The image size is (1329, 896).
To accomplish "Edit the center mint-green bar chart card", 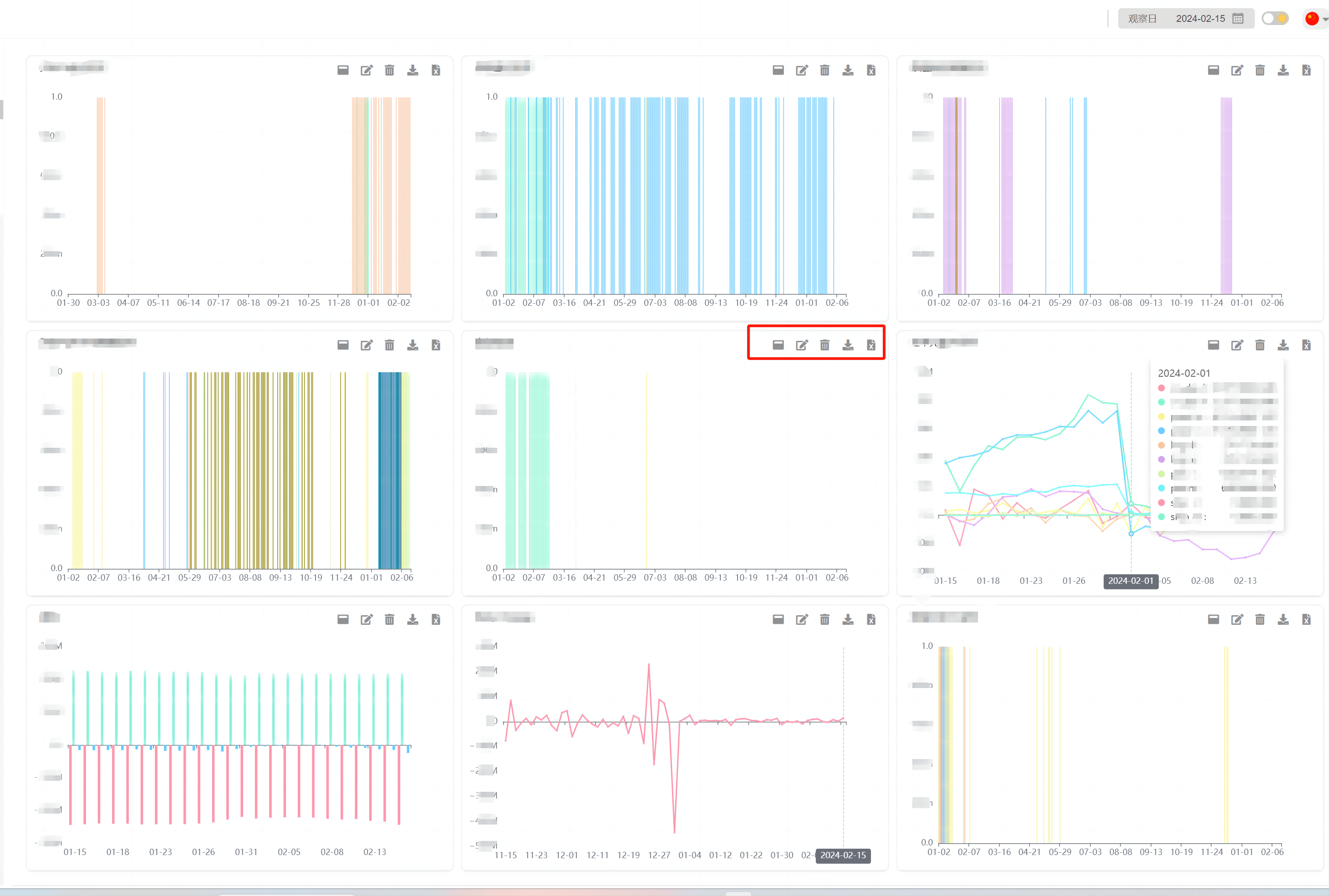I will click(801, 345).
